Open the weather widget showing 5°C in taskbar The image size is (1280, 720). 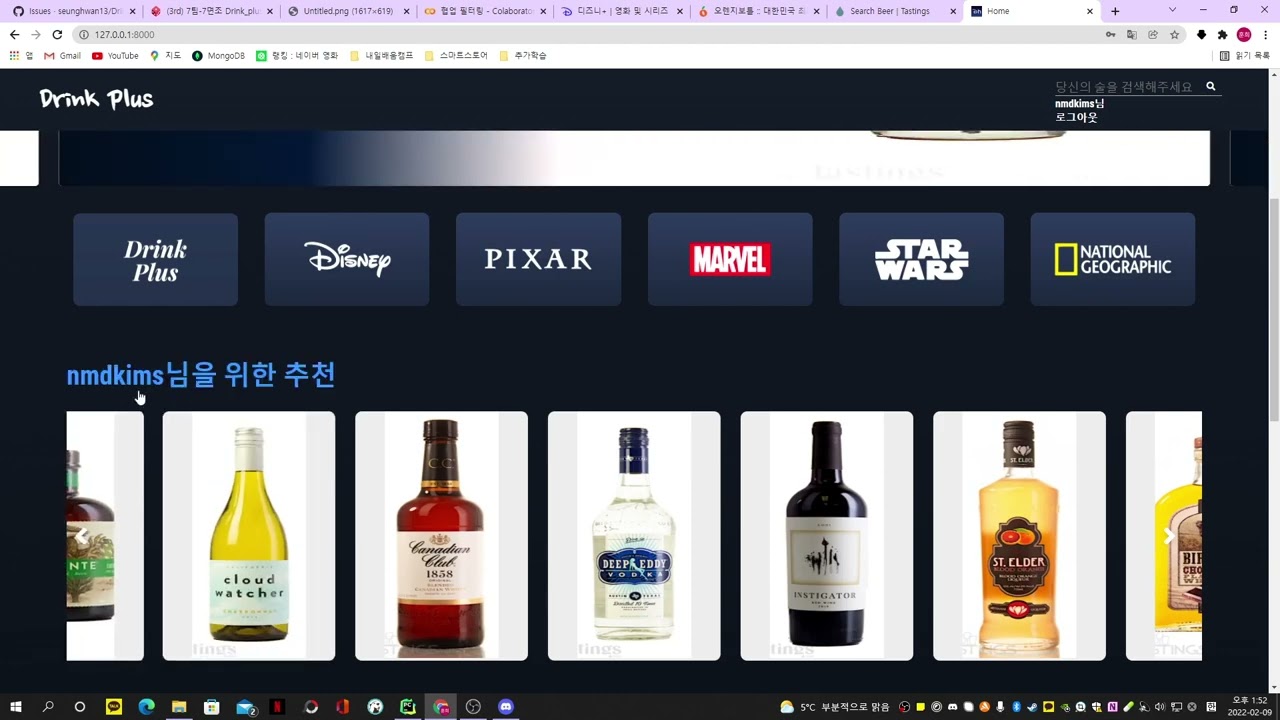point(834,707)
